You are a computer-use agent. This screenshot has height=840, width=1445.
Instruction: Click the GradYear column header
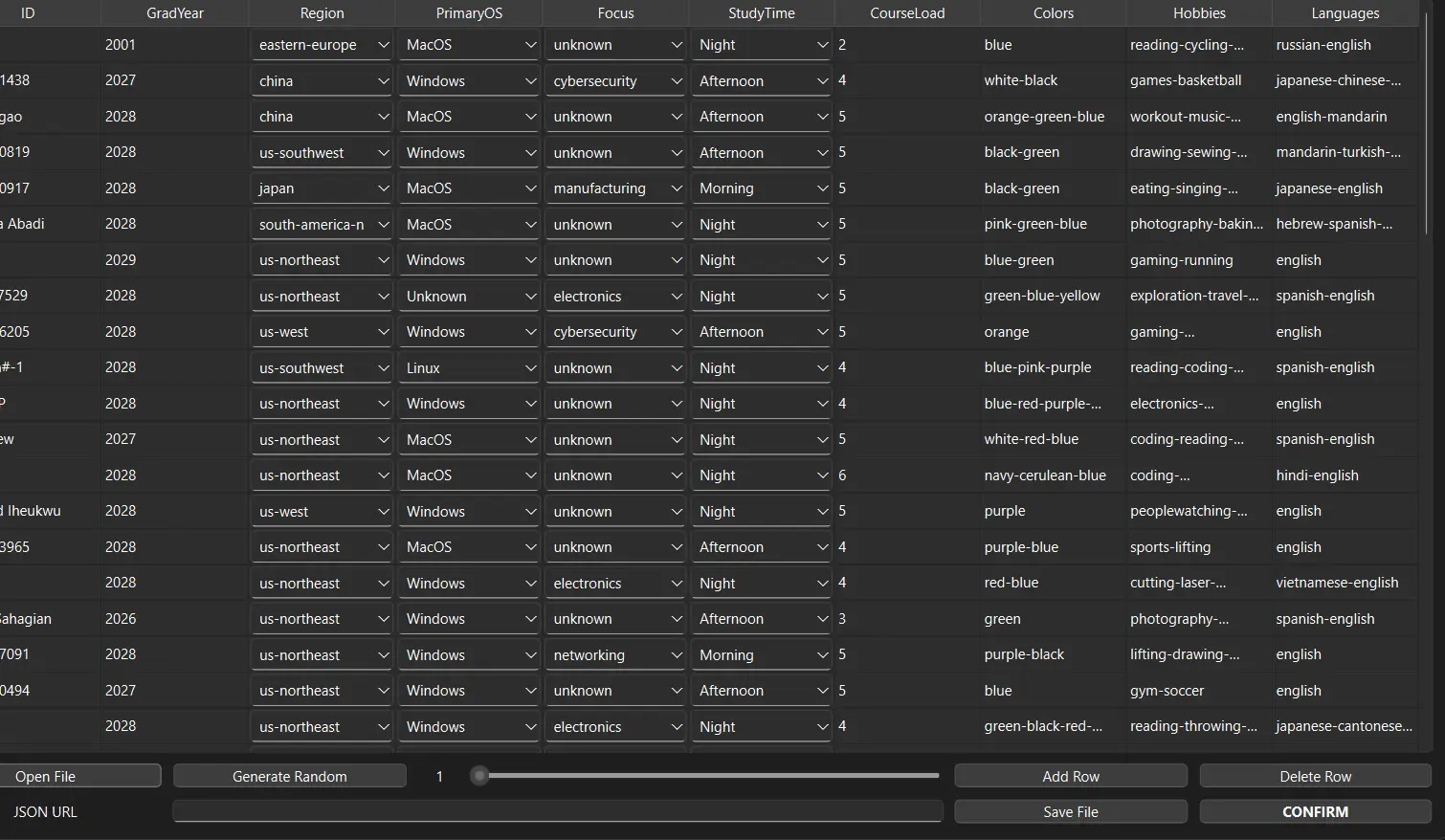(174, 12)
